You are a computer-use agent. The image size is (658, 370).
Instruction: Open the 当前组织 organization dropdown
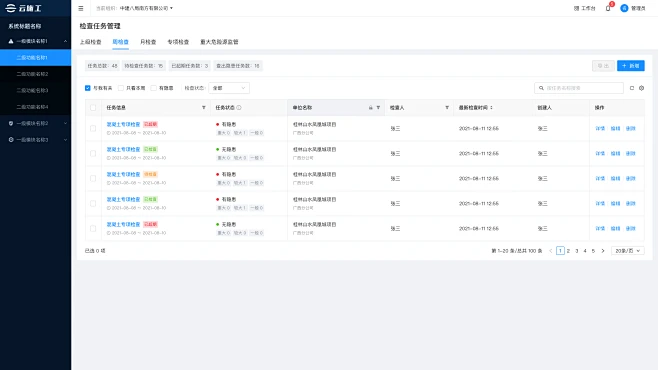pyautogui.click(x=146, y=8)
